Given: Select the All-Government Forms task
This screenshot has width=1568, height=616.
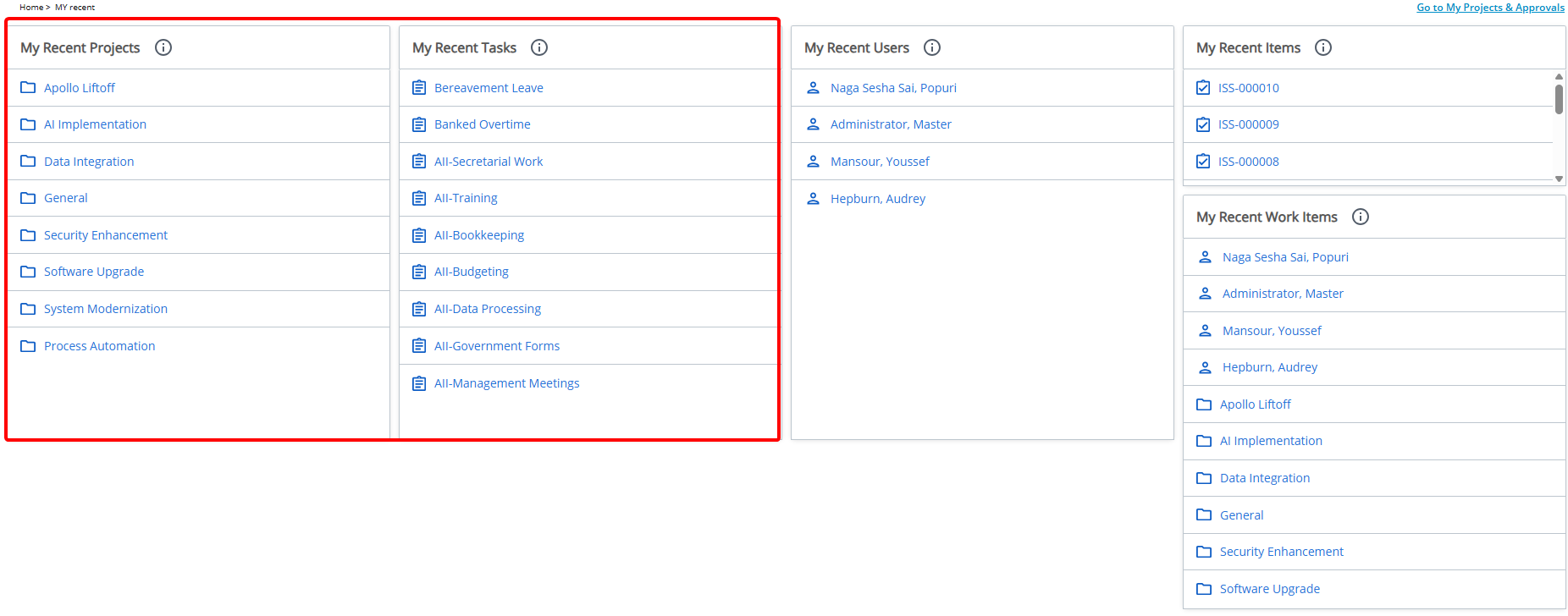Looking at the screenshot, I should pyautogui.click(x=497, y=346).
